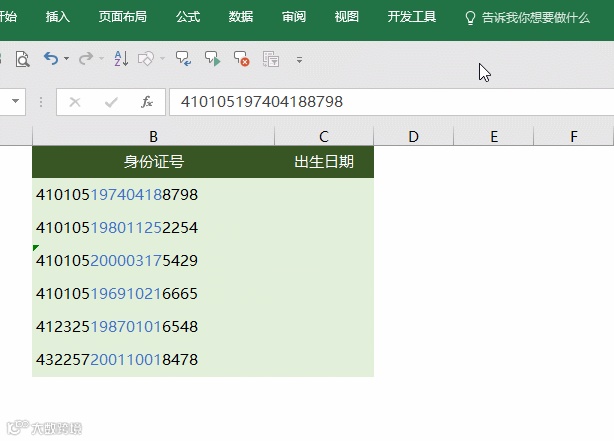
Task: Click the green error indicator on 410105200003175429 cell
Action: tap(35, 247)
